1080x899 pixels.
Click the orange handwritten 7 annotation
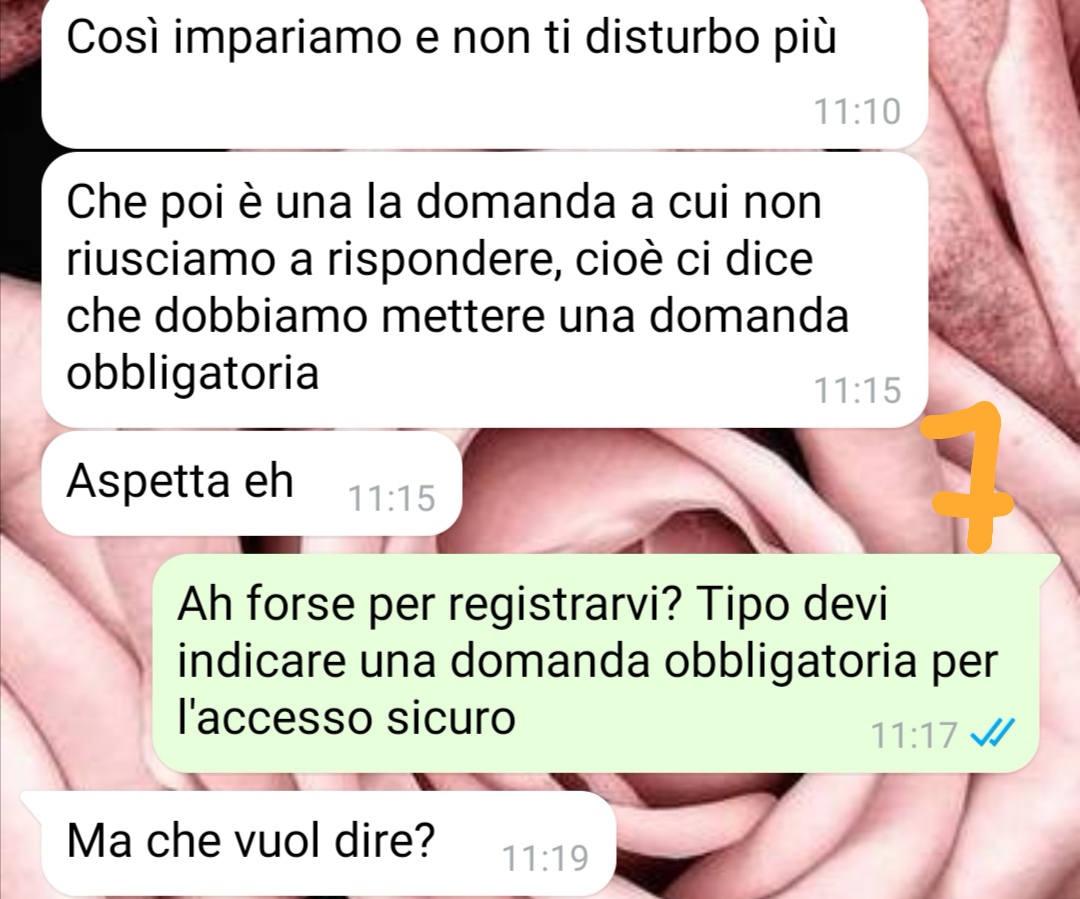(x=968, y=477)
